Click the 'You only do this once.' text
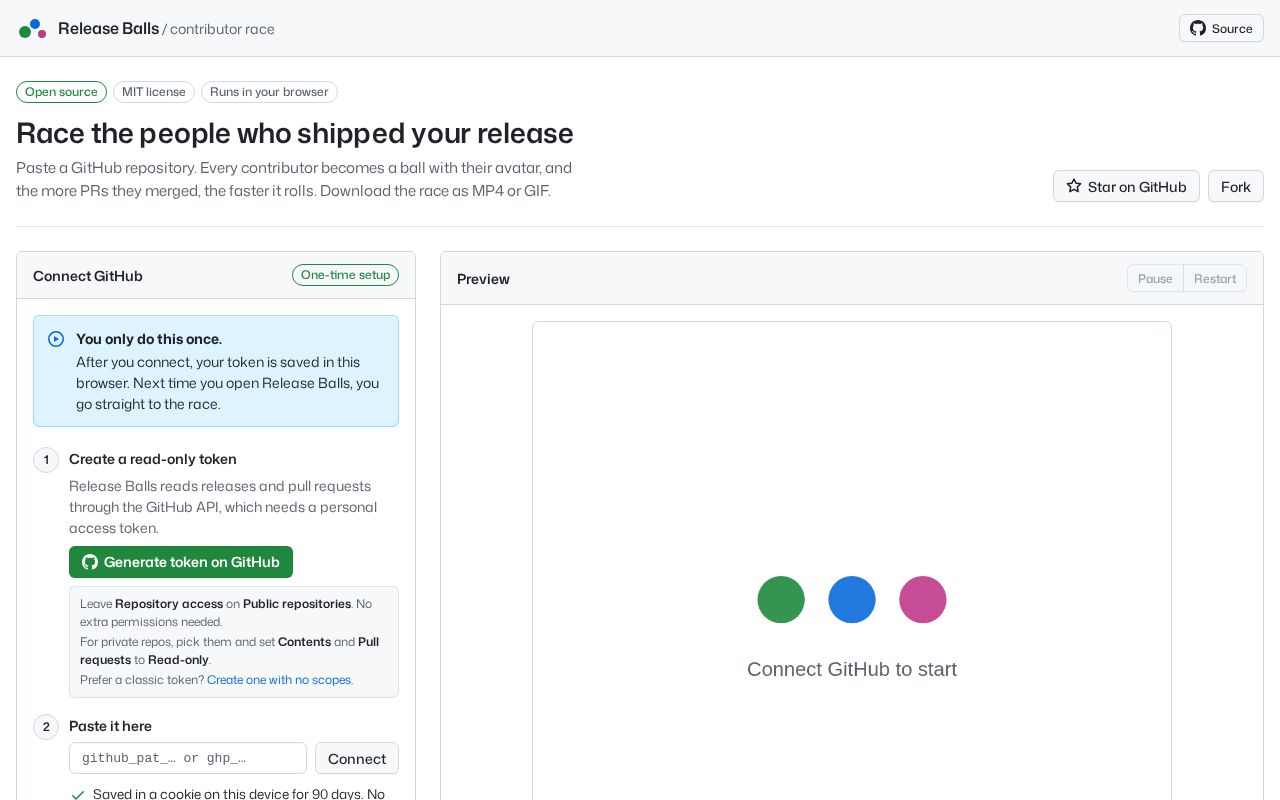This screenshot has height=800, width=1280. (149, 339)
